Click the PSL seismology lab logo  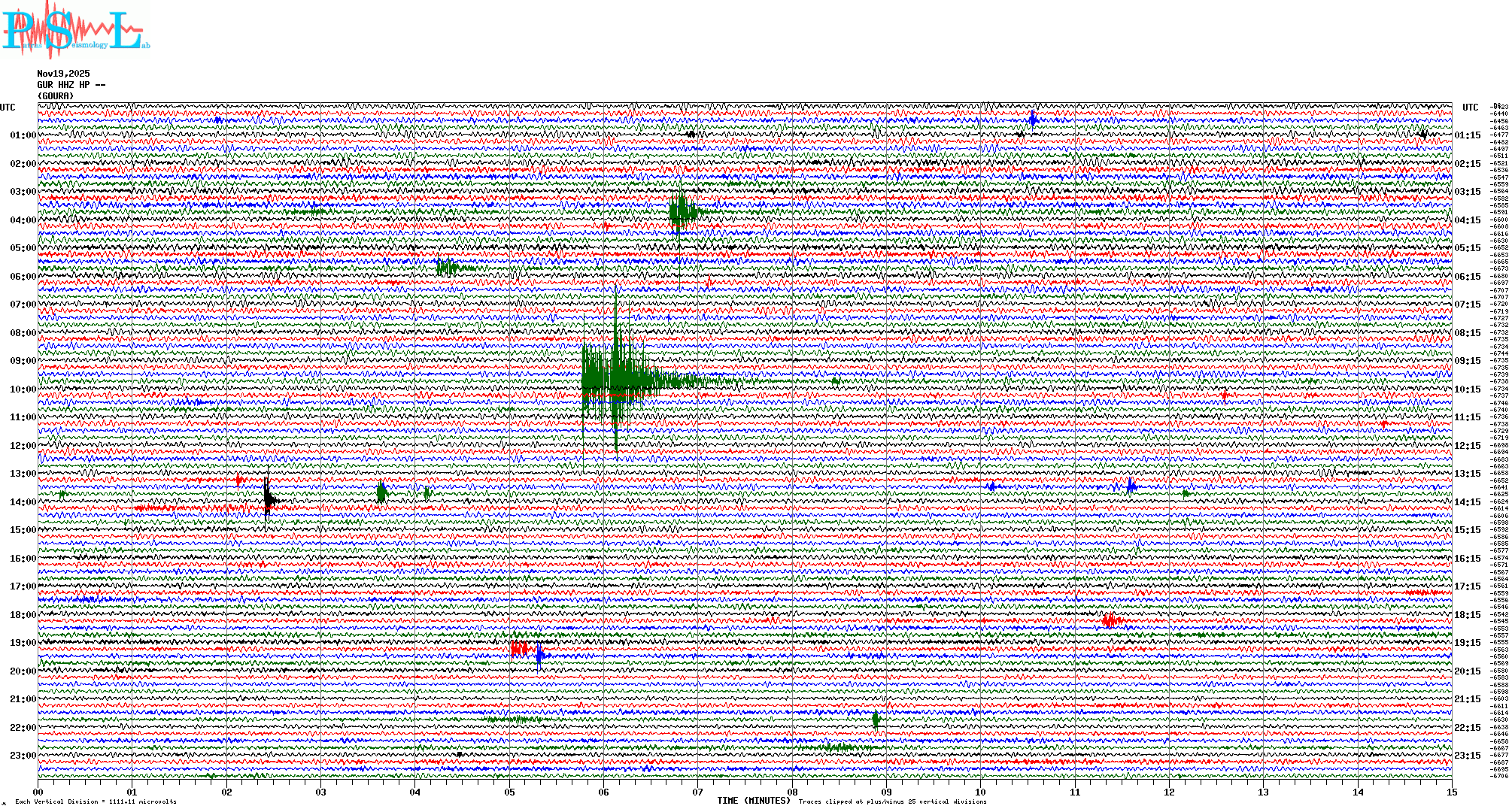click(75, 30)
